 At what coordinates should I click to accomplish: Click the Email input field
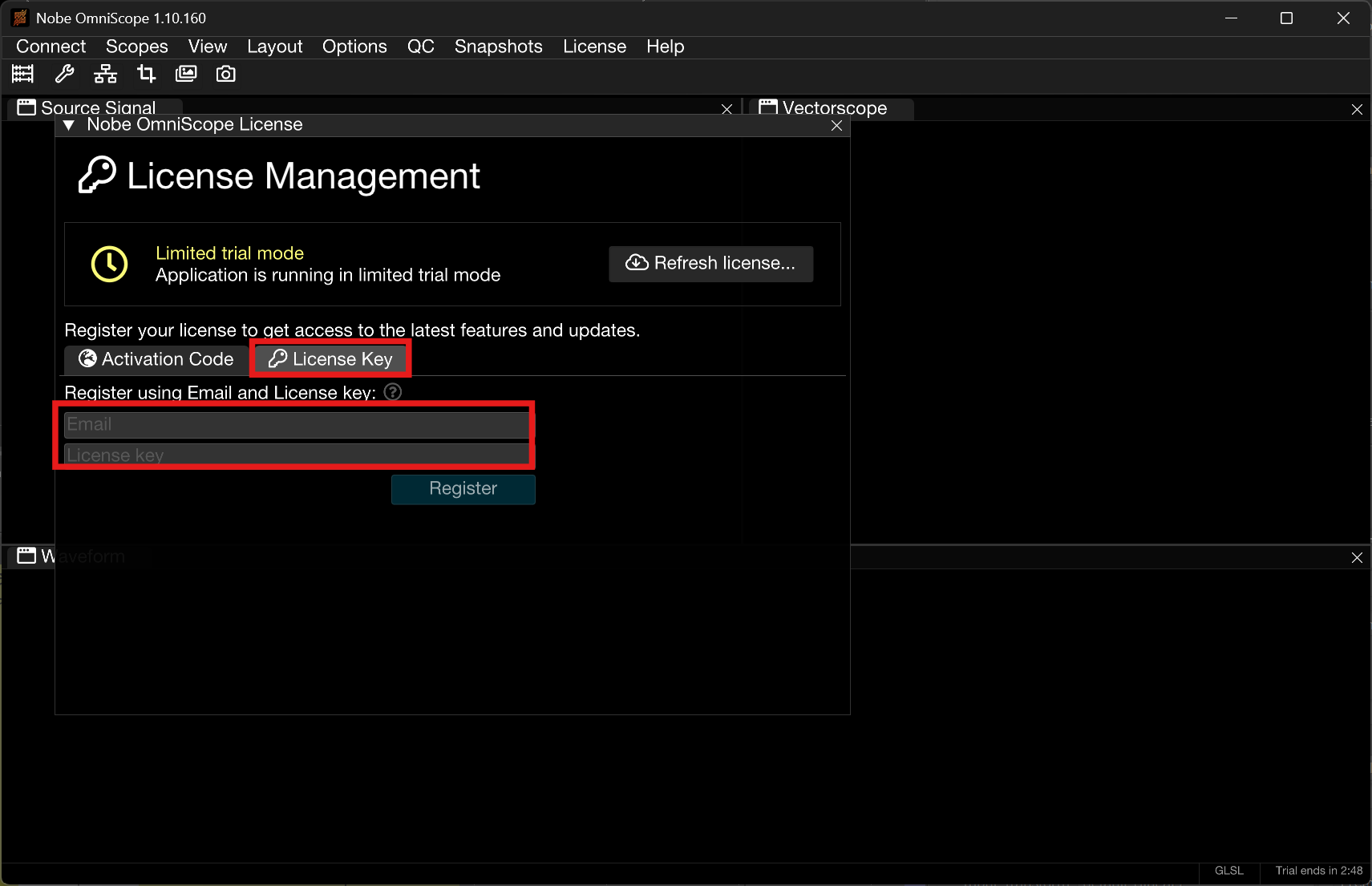pos(297,425)
